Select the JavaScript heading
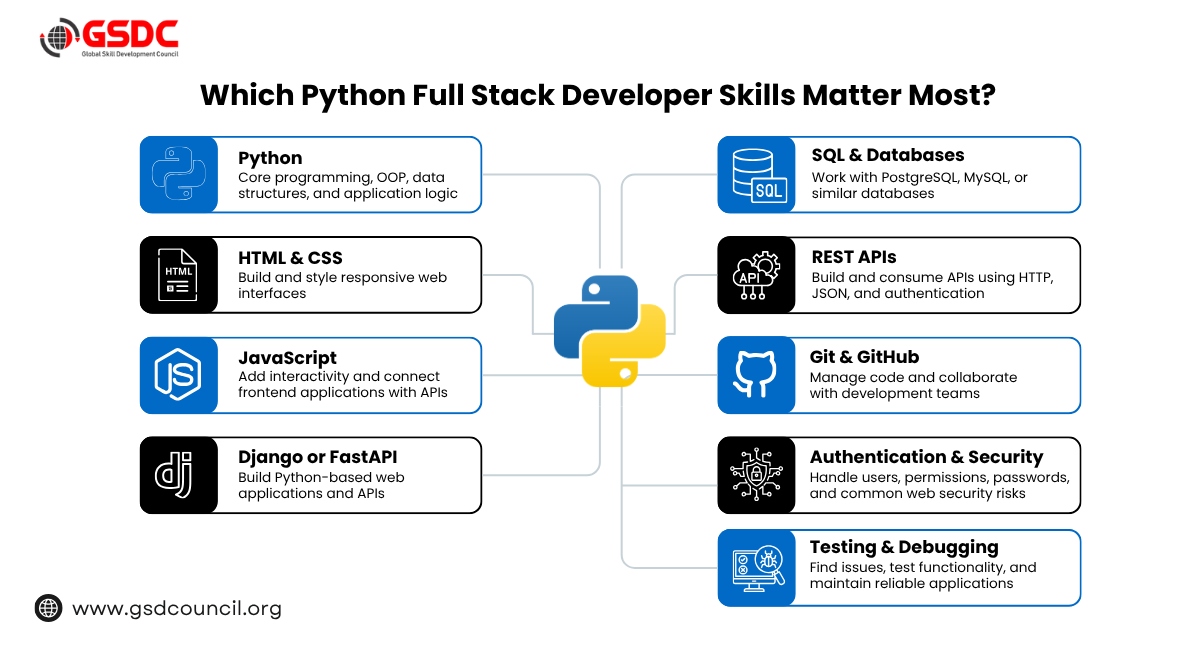 (x=287, y=358)
